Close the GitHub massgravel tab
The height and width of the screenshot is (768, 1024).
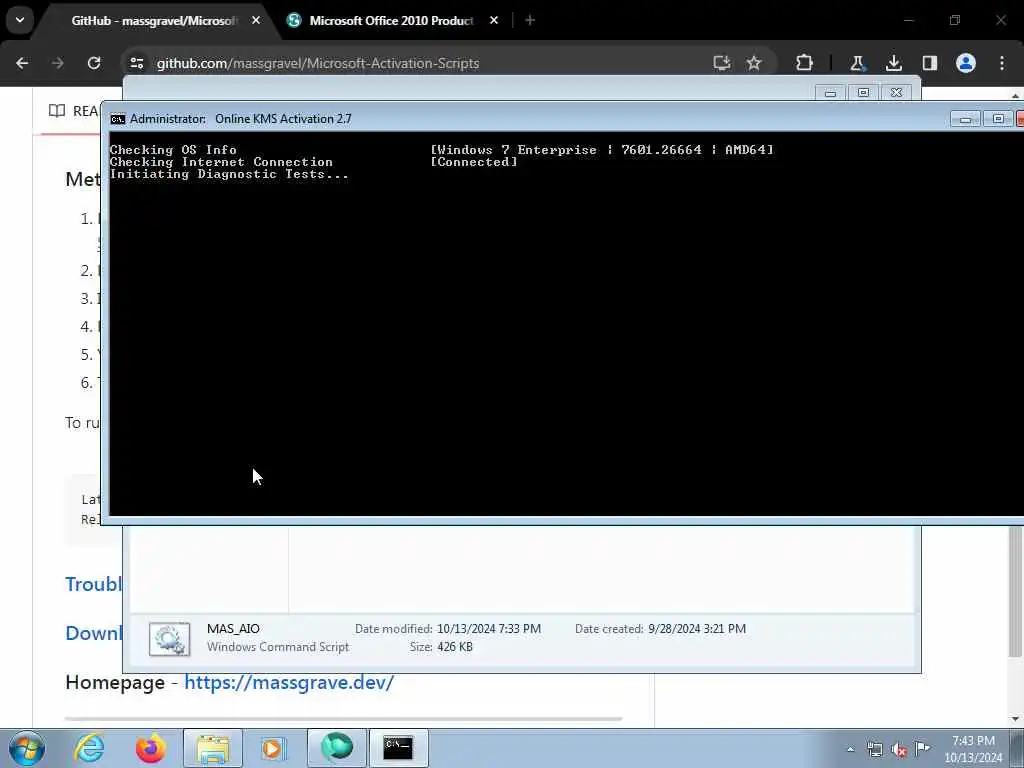click(256, 21)
